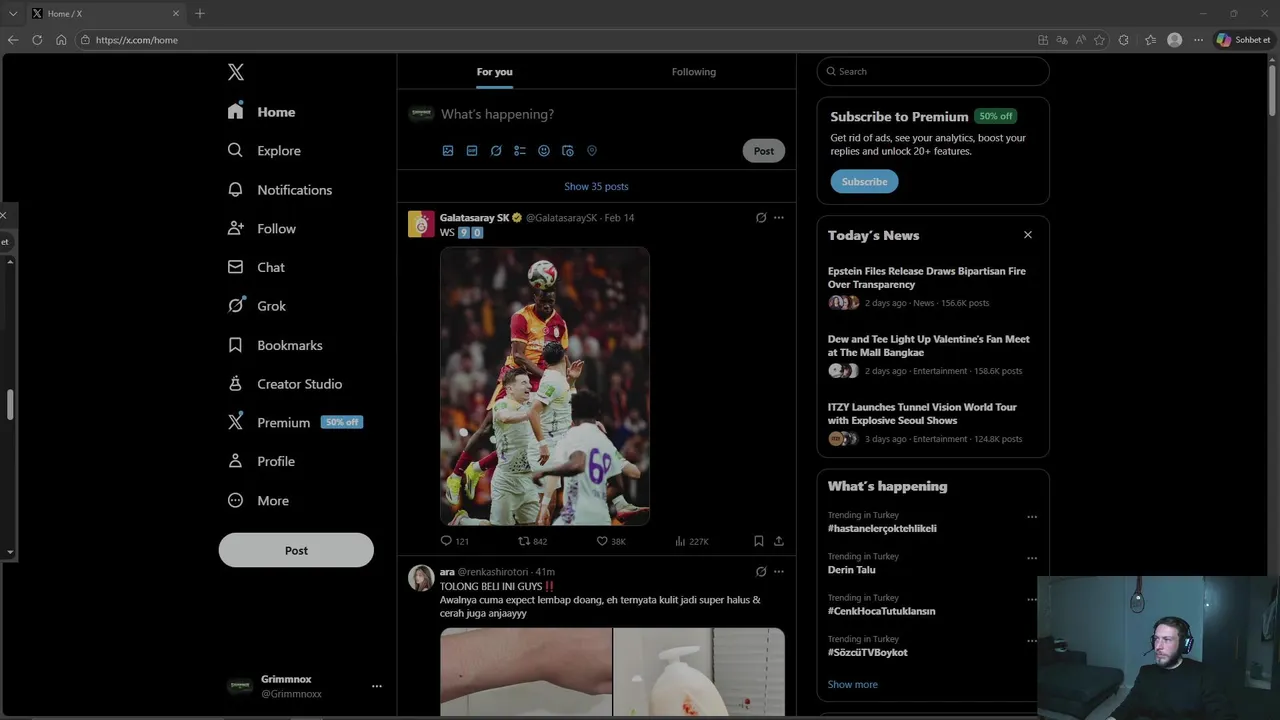
Task: Click the Subscribe button
Action: [864, 181]
